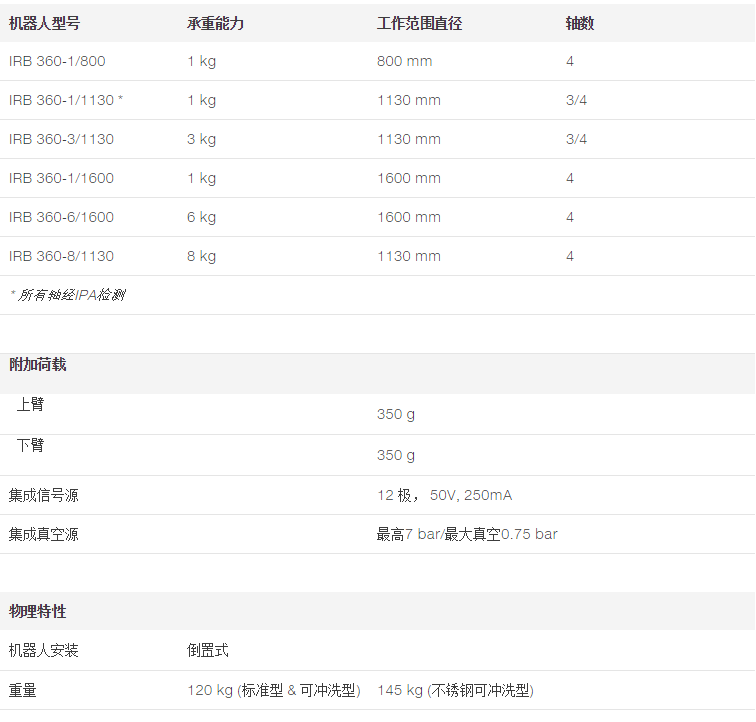Viewport: 756px width, 722px height.
Task: Click the 轴数 column header
Action: pyautogui.click(x=580, y=23)
